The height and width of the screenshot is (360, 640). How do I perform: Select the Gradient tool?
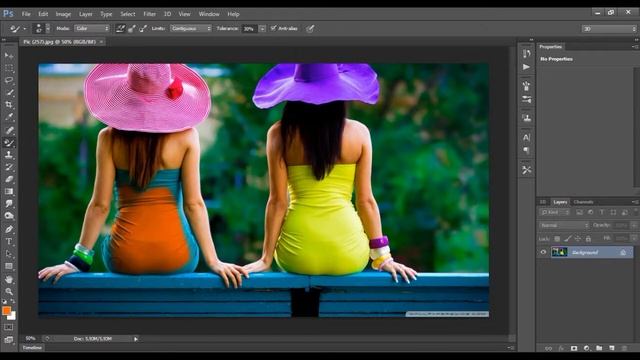[x=9, y=191]
